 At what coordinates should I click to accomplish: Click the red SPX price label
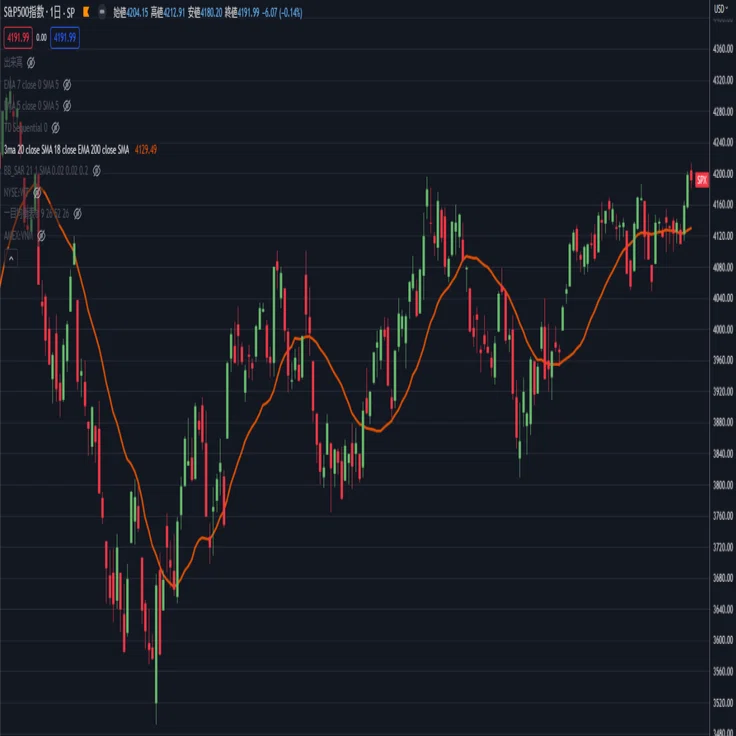[x=702, y=179]
